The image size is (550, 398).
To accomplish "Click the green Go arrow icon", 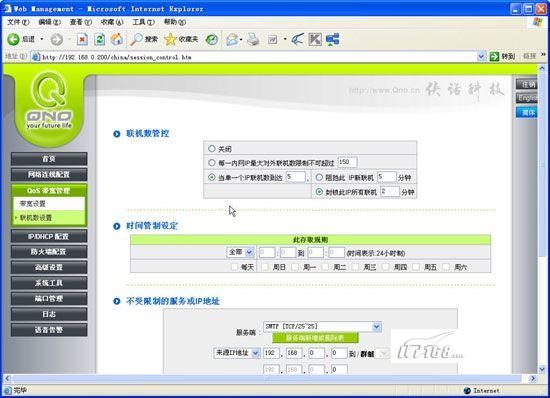I will 494,56.
